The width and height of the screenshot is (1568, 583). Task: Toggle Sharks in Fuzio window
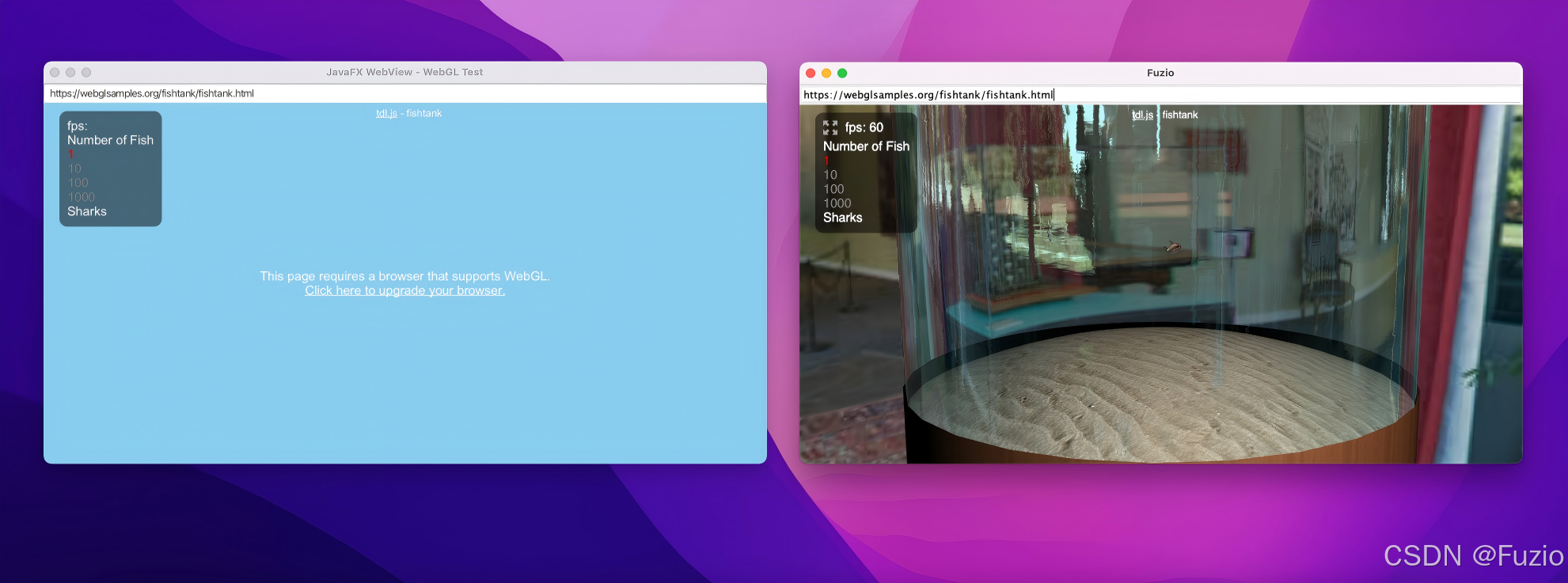843,218
